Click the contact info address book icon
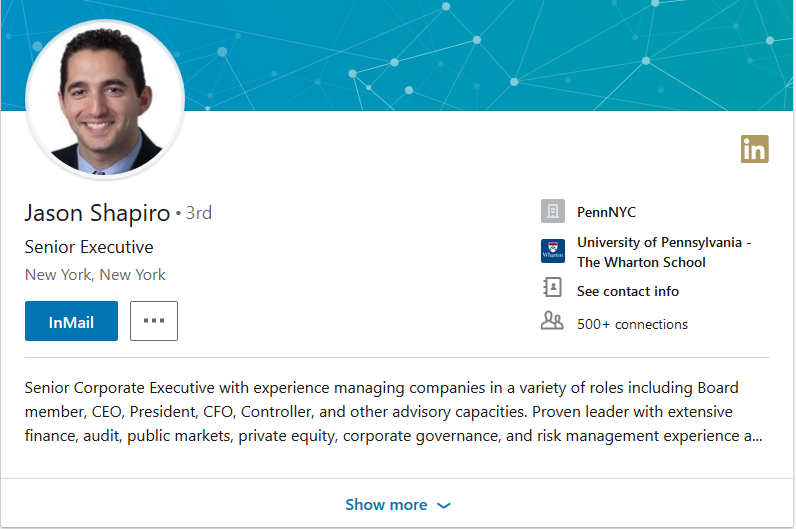Viewport: 796px width, 529px height. (552, 287)
